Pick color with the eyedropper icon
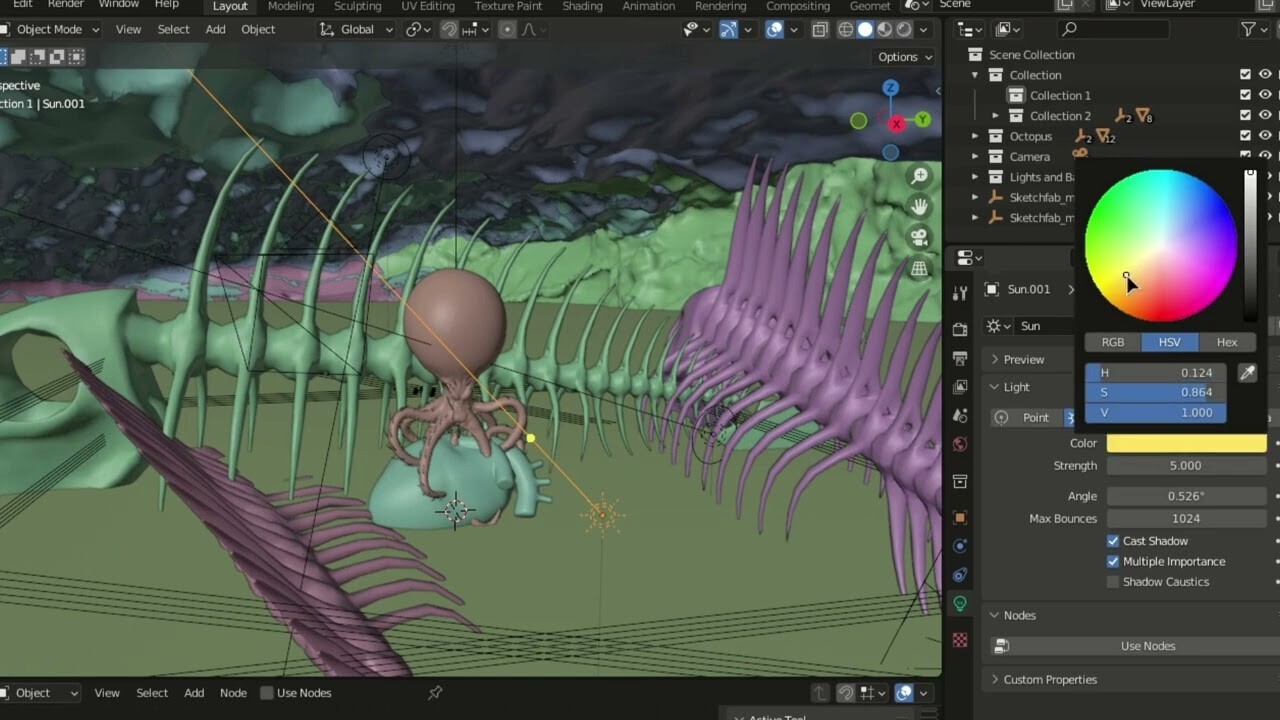 [1247, 373]
